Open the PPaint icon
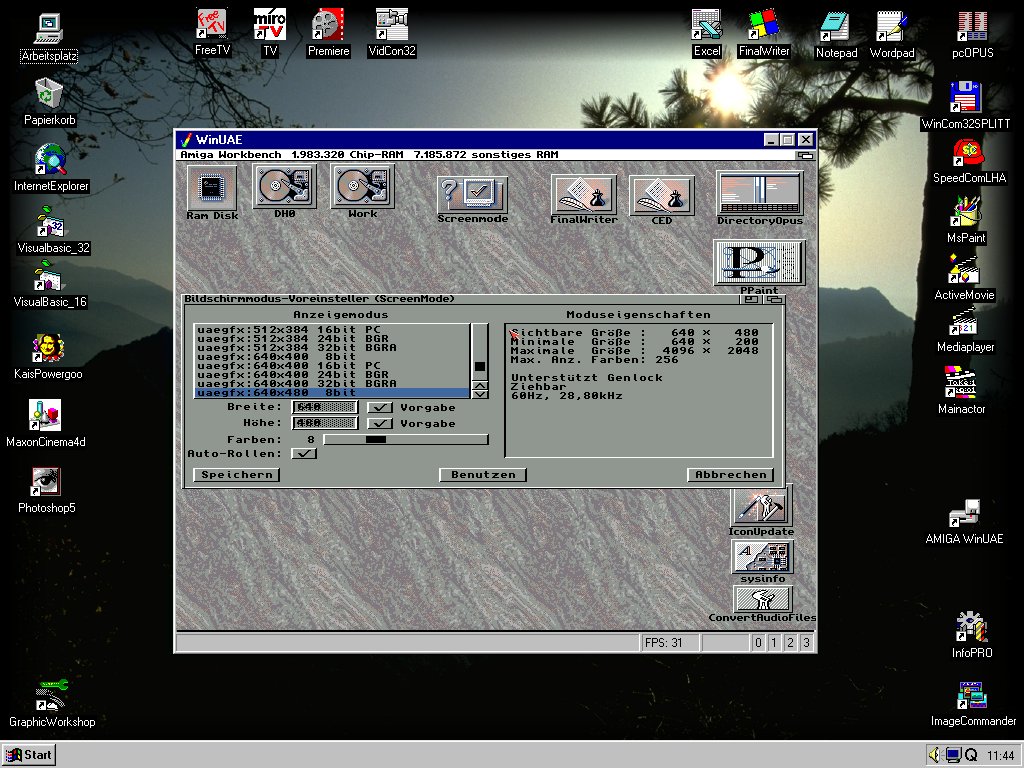Viewport: 1024px width, 768px height. 758,262
